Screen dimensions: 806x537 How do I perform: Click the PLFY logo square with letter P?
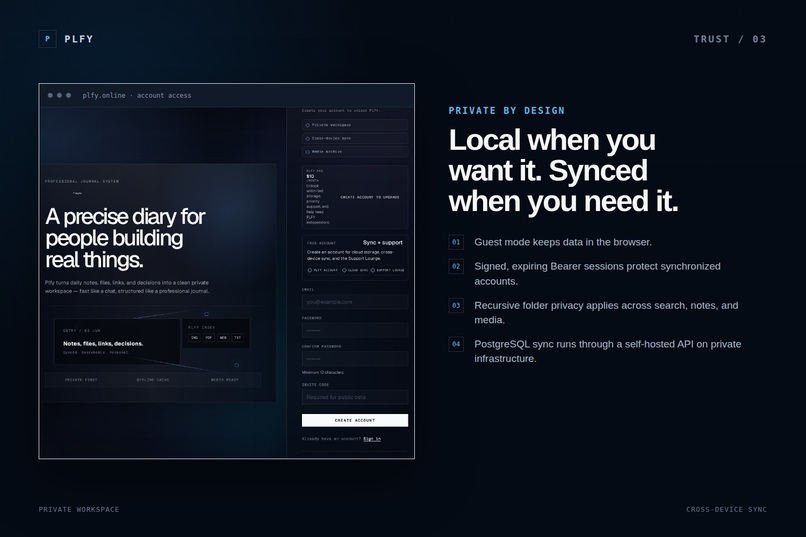(x=47, y=39)
